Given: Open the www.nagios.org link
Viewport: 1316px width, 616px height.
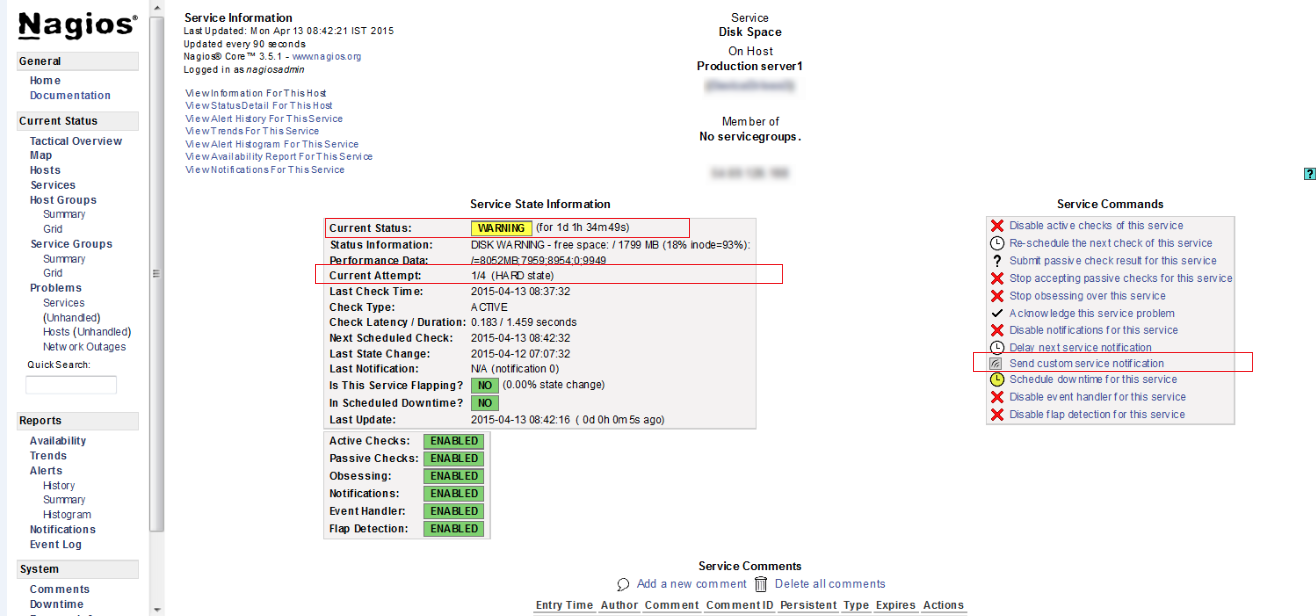Looking at the screenshot, I should (x=326, y=57).
